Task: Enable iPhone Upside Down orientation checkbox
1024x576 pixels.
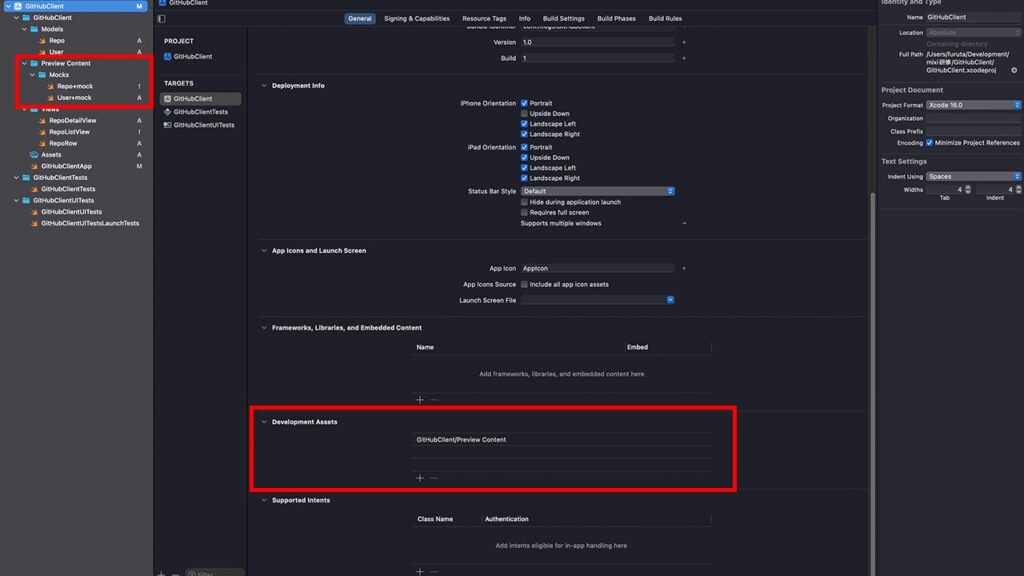Action: pos(524,114)
